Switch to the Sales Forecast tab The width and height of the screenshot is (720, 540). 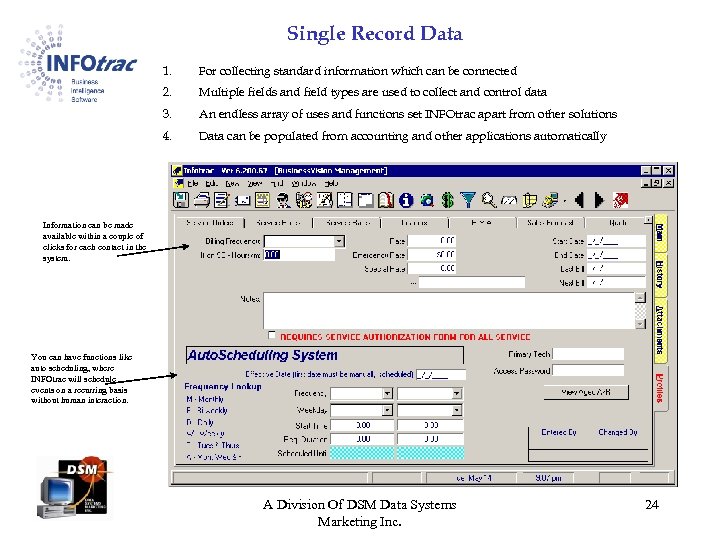(550, 223)
